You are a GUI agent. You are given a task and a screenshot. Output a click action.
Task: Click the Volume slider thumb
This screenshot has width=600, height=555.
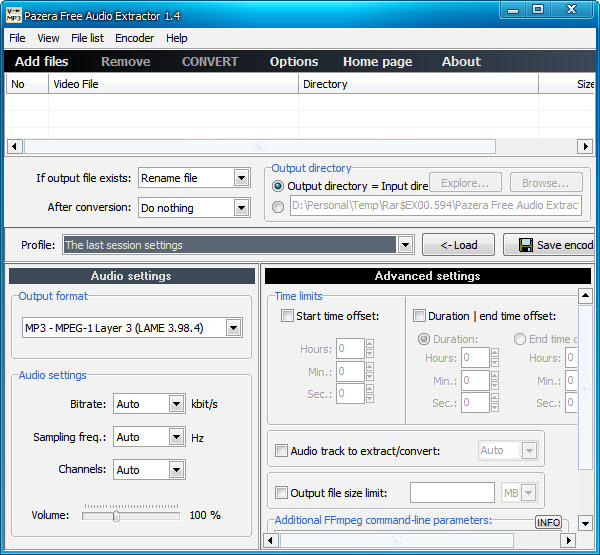coord(116,516)
